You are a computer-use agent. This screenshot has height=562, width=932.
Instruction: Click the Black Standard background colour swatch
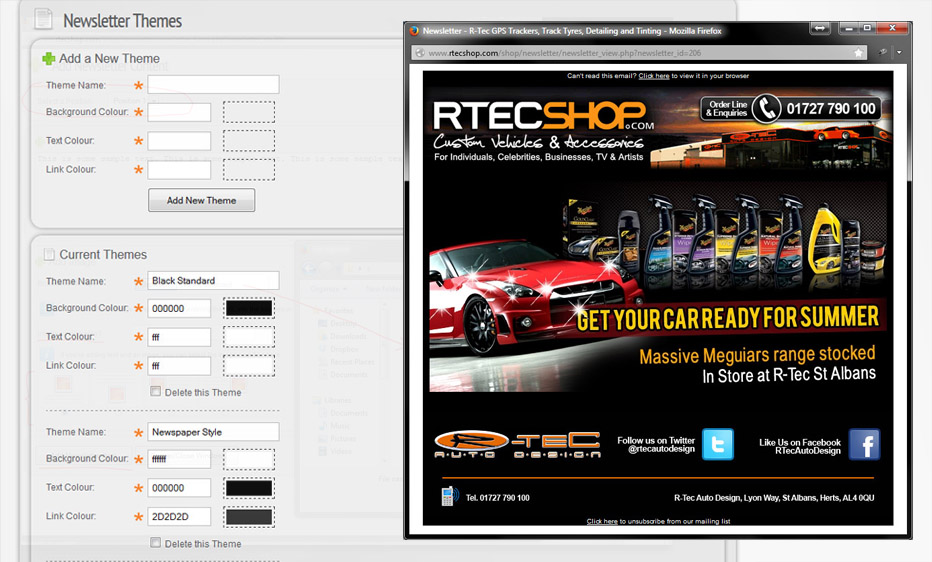249,308
